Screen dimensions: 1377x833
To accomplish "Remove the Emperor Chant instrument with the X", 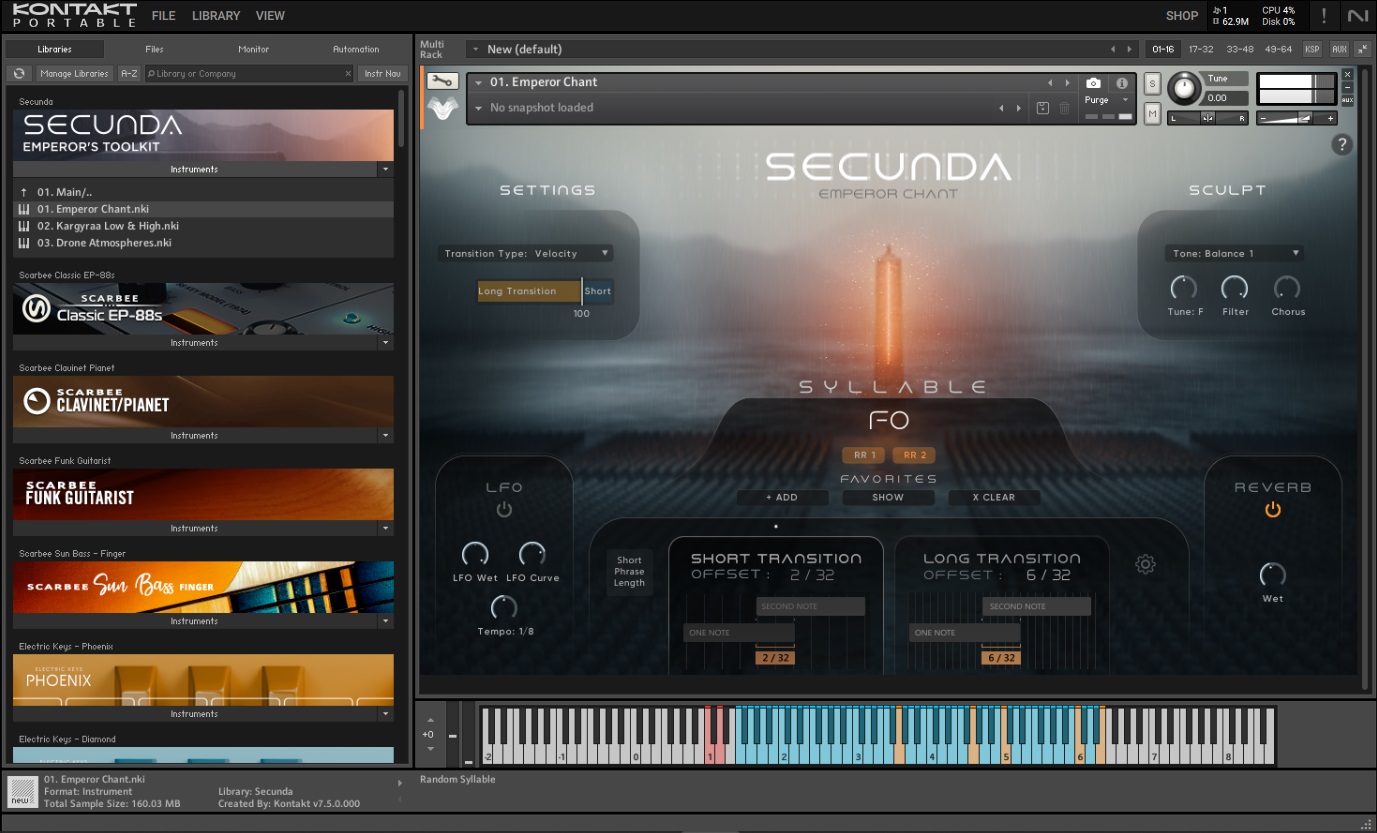I will pyautogui.click(x=1347, y=74).
